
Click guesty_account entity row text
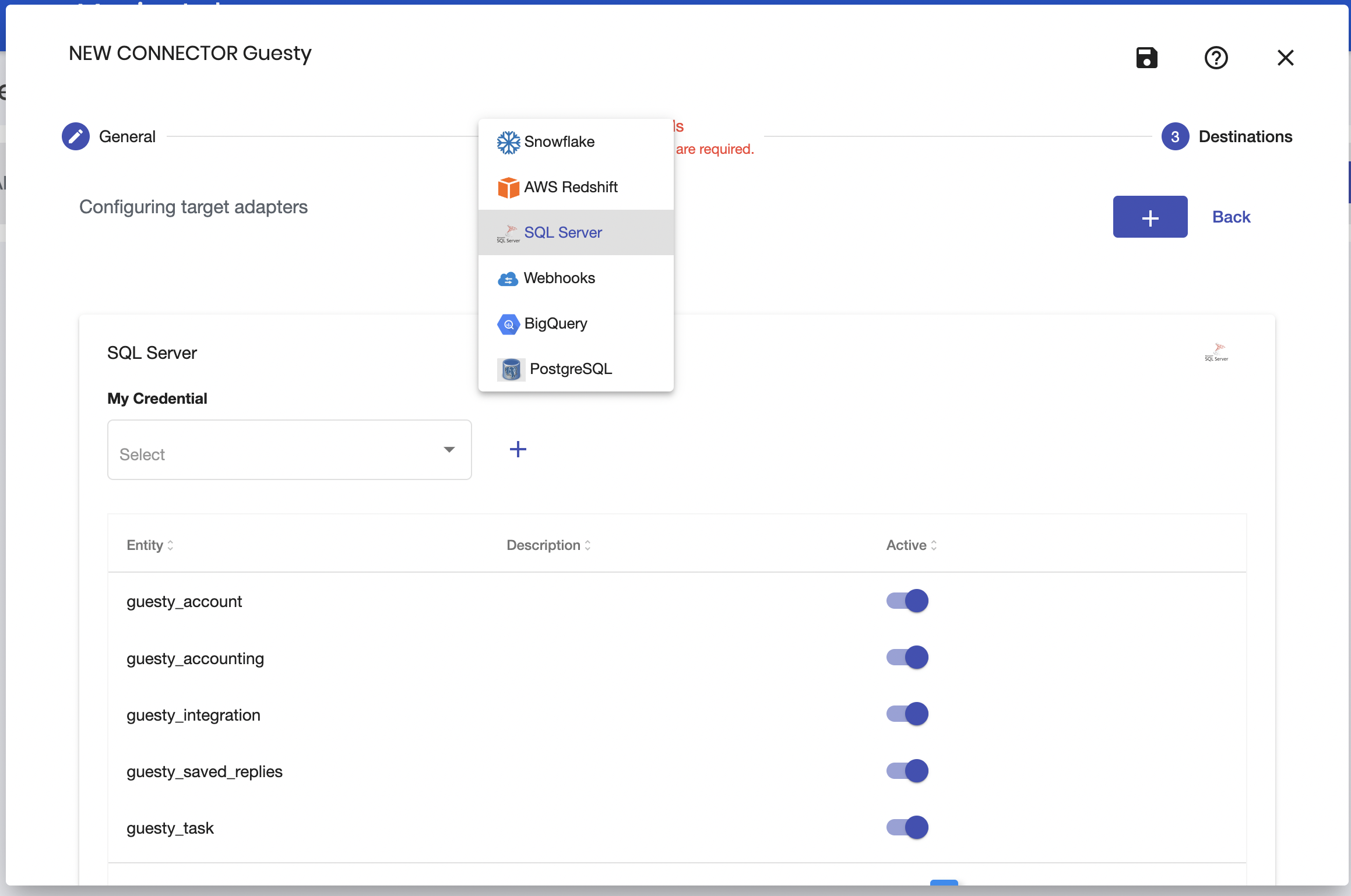[184, 601]
